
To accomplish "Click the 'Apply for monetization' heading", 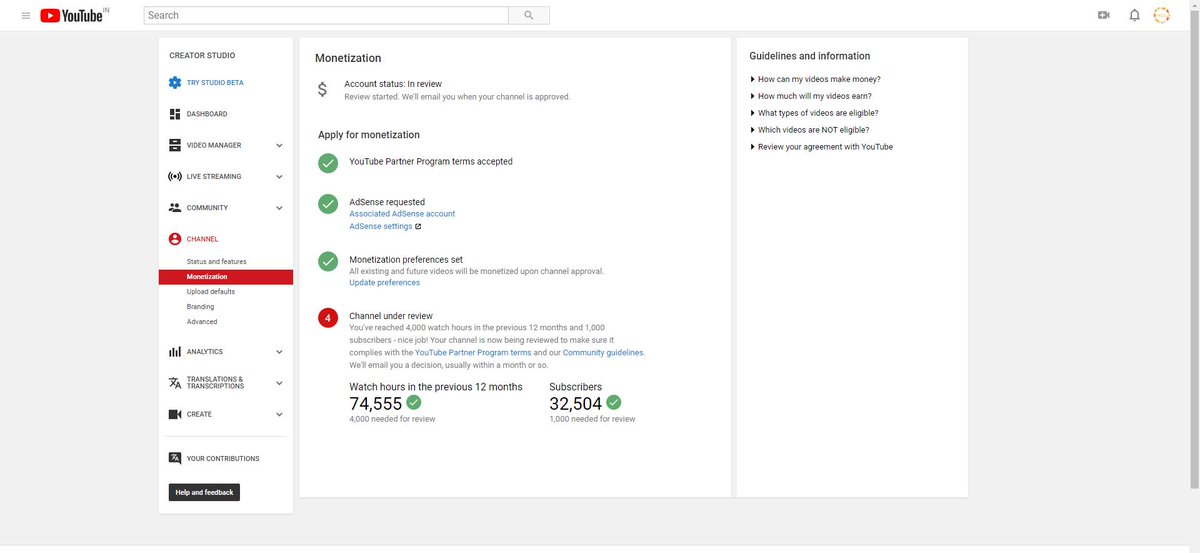I will point(369,135).
